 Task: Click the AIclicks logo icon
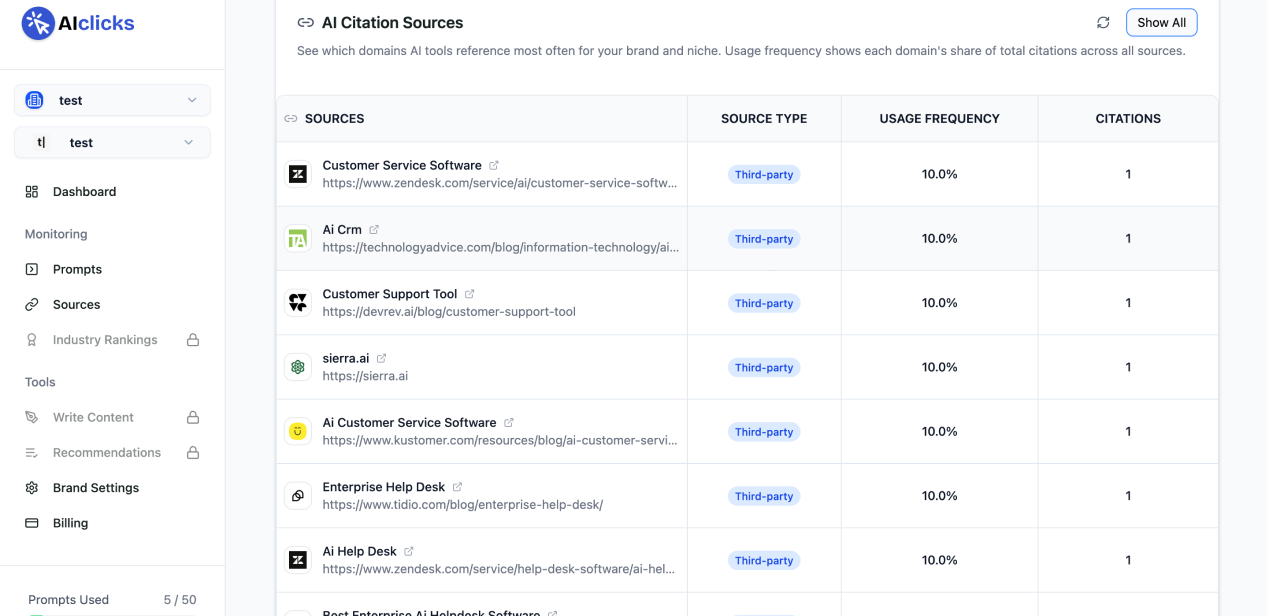tap(38, 23)
